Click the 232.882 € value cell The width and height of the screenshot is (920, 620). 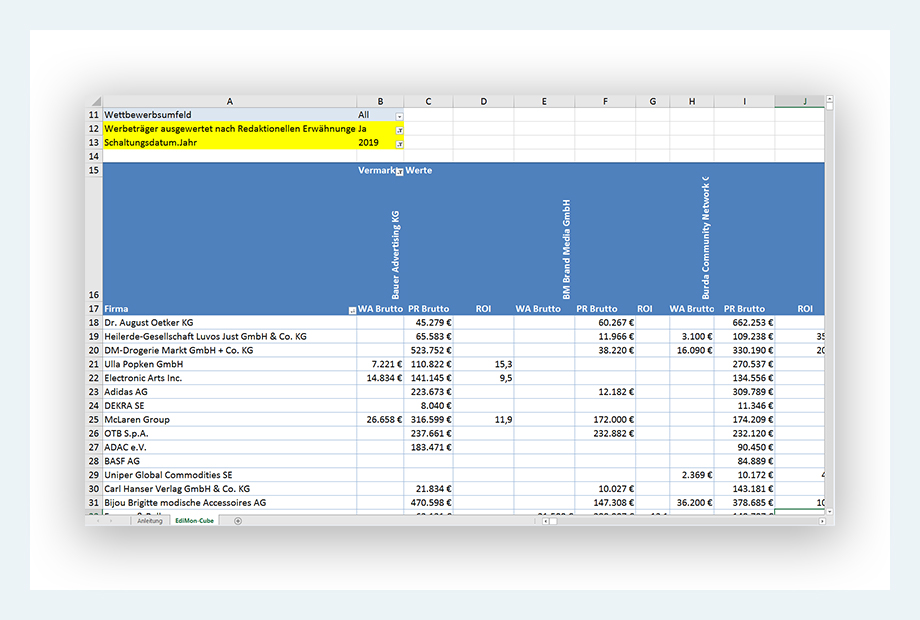tap(605, 433)
